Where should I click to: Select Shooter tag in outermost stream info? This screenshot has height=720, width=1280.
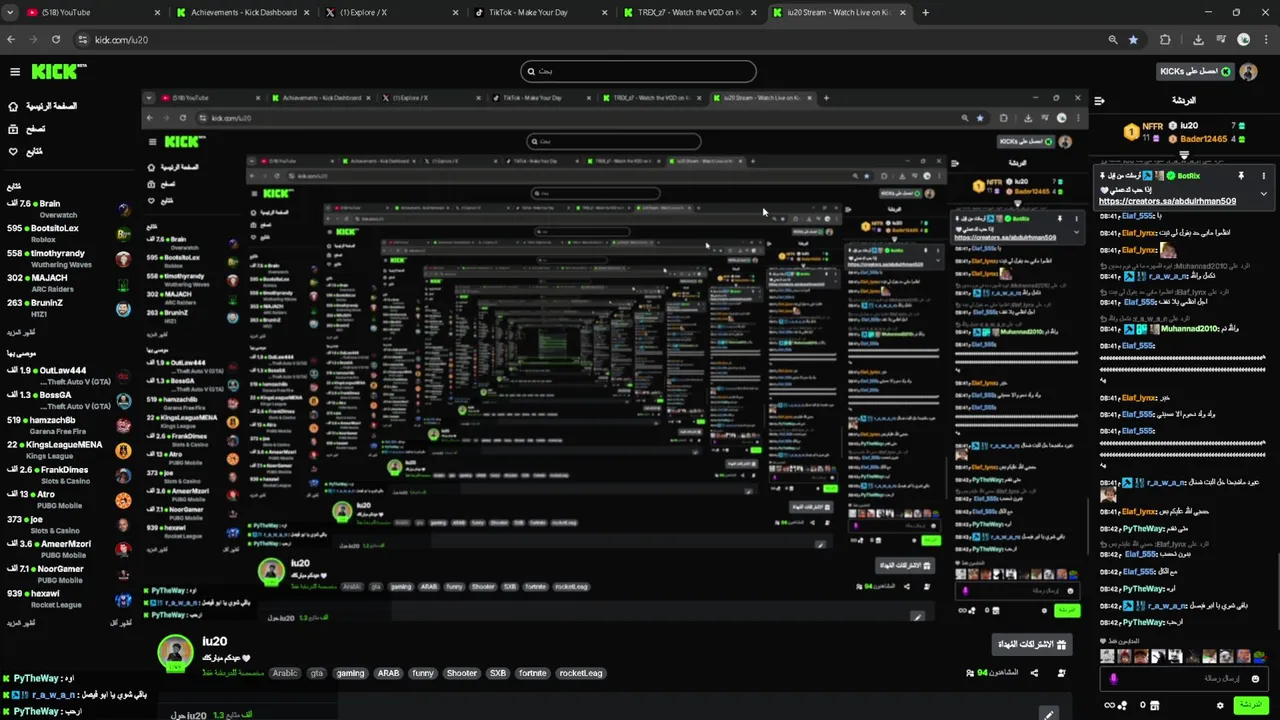point(462,673)
